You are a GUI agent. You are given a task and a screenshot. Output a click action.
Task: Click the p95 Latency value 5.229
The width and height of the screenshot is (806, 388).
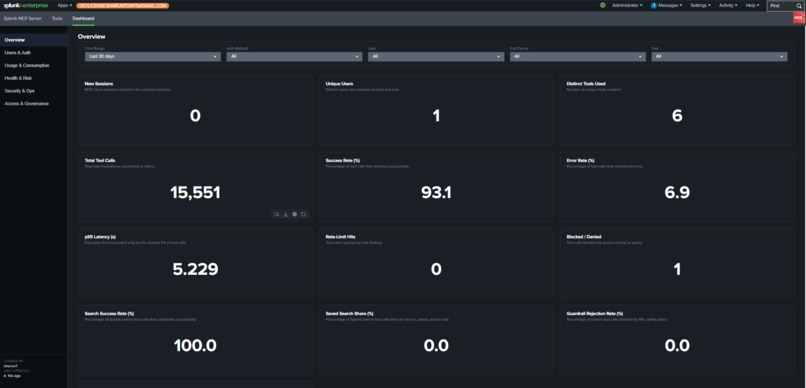point(195,269)
